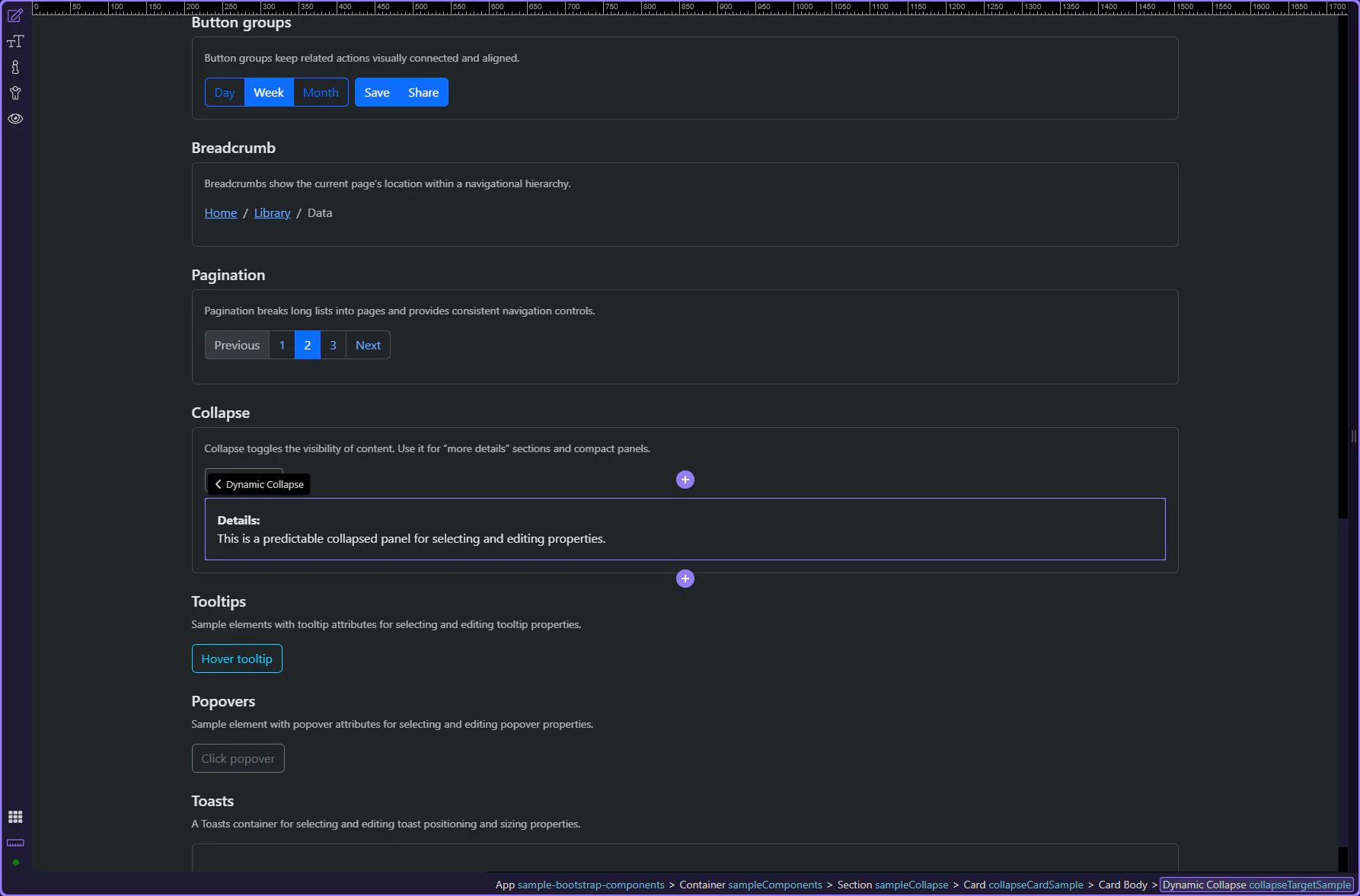The image size is (1360, 896).
Task: Click the green status dot
Action: point(15,863)
